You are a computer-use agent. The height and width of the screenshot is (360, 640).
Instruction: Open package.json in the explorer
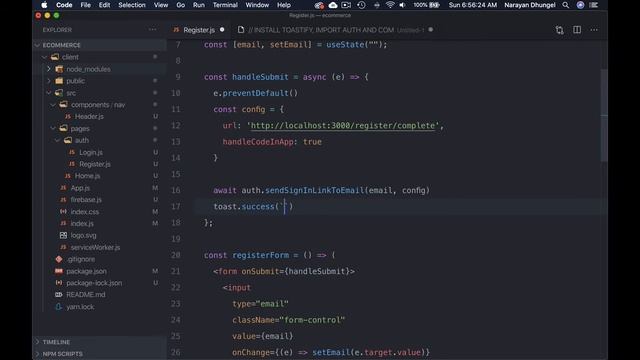(86, 271)
